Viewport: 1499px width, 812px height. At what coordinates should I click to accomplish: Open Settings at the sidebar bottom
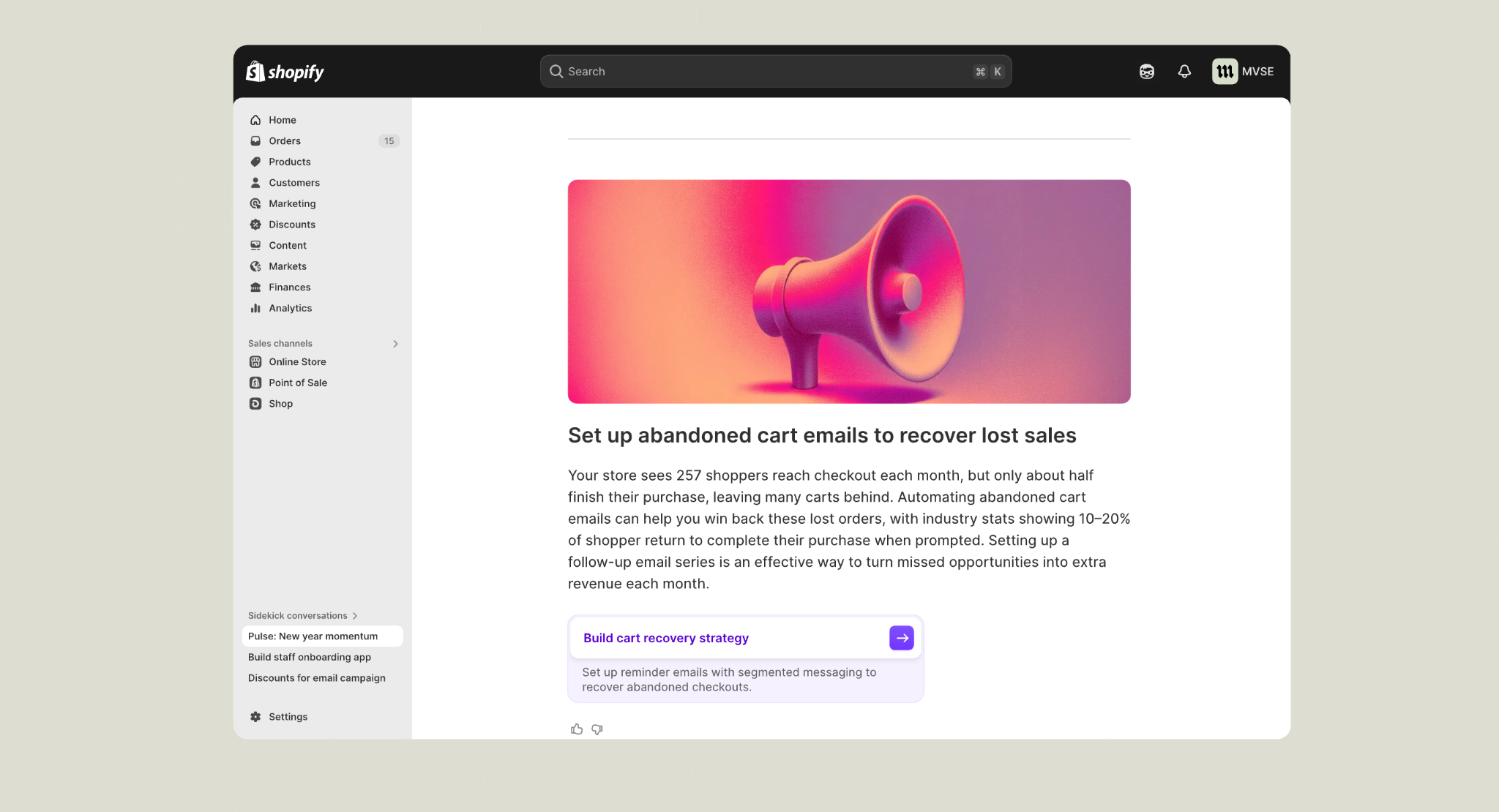click(x=288, y=717)
